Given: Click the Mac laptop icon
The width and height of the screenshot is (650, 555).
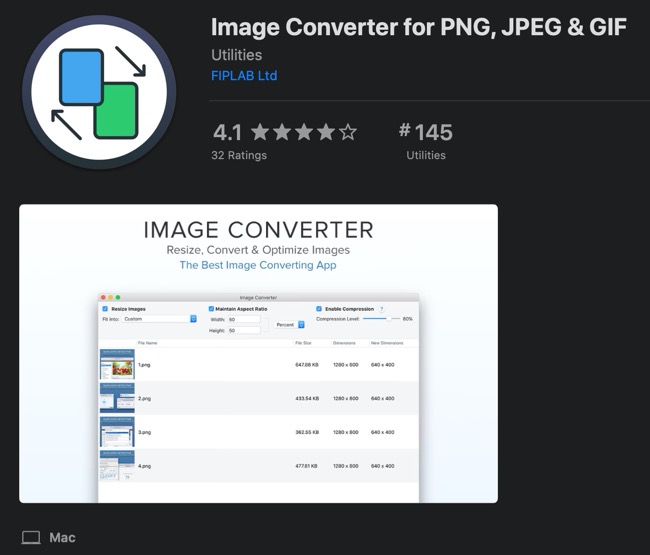Looking at the screenshot, I should 31,538.
